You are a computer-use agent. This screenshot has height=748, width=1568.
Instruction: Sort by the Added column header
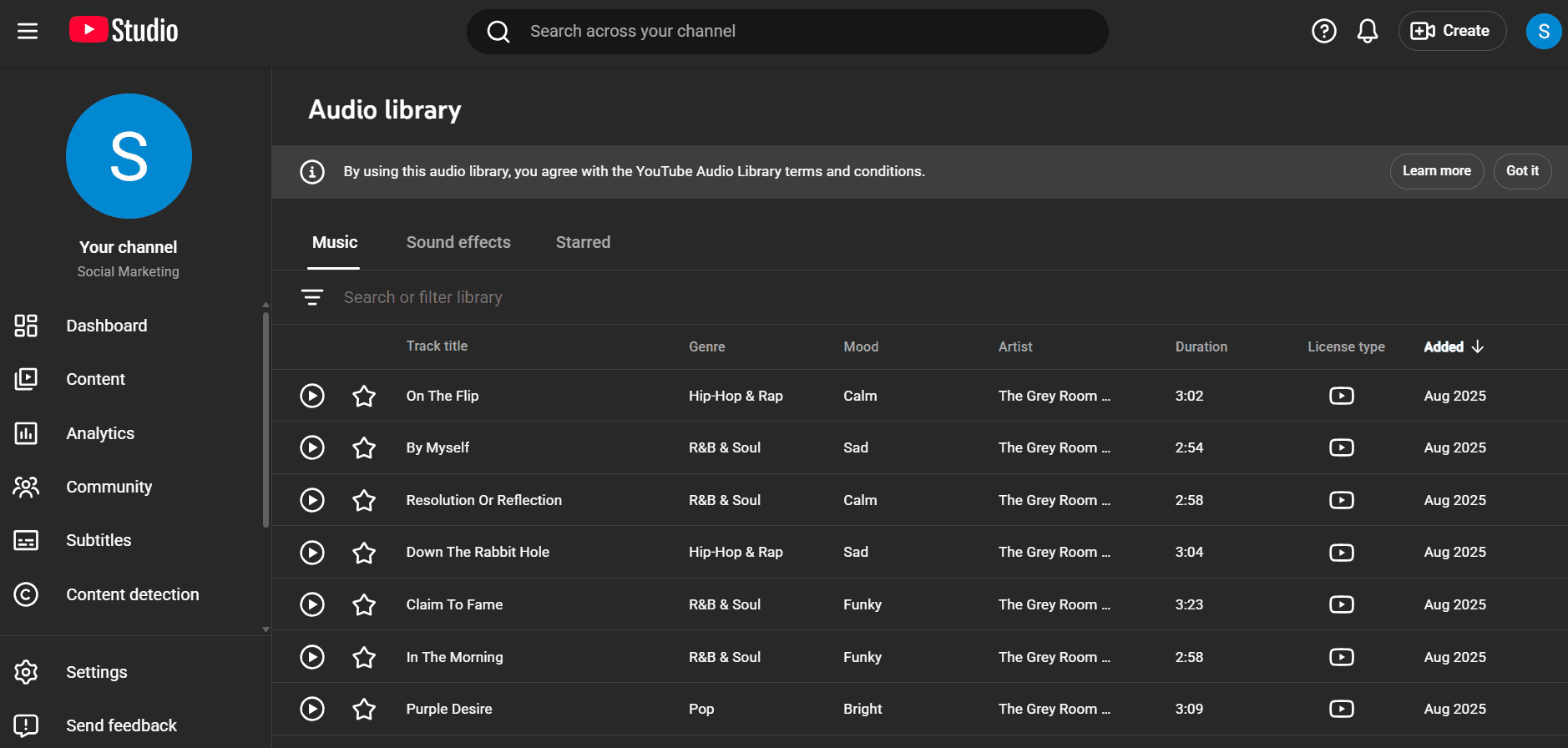coord(1454,346)
